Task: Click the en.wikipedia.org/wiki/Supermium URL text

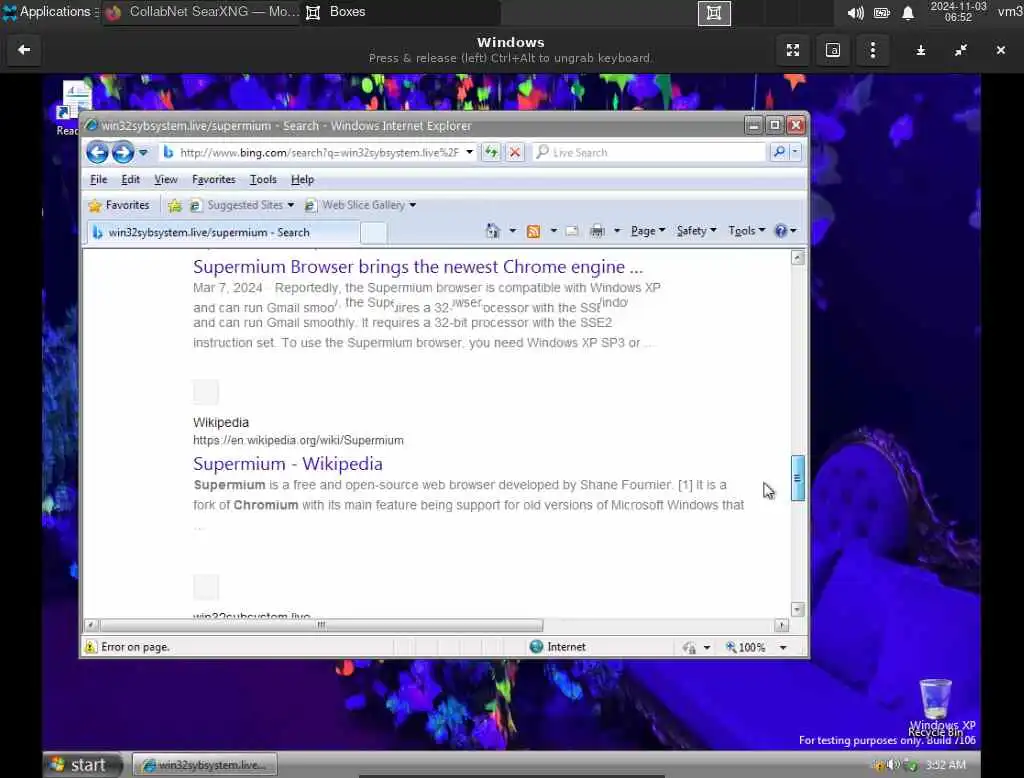Action: 298,440
